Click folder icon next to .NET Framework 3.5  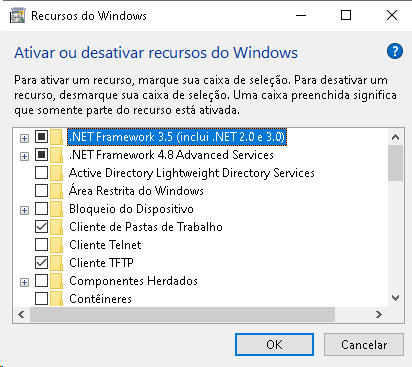point(57,137)
